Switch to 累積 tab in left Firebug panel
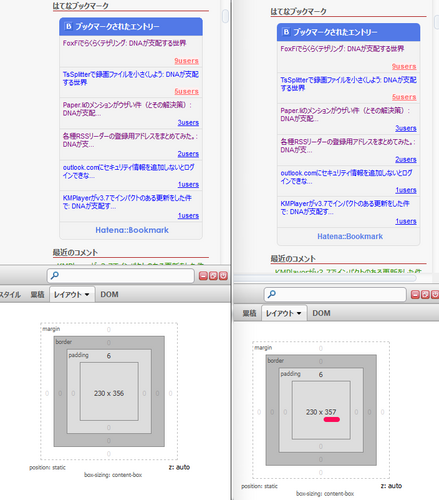The height and width of the screenshot is (500, 439). tap(37, 295)
